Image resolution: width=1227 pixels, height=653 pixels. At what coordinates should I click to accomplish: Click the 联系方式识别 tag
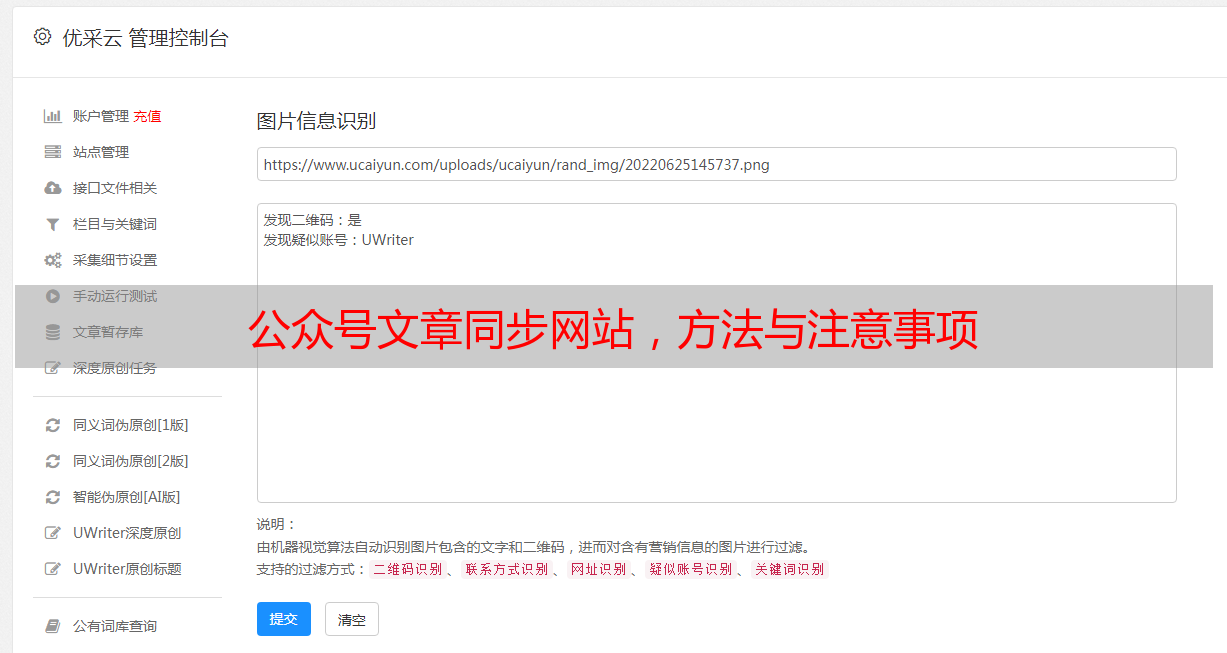click(x=506, y=569)
